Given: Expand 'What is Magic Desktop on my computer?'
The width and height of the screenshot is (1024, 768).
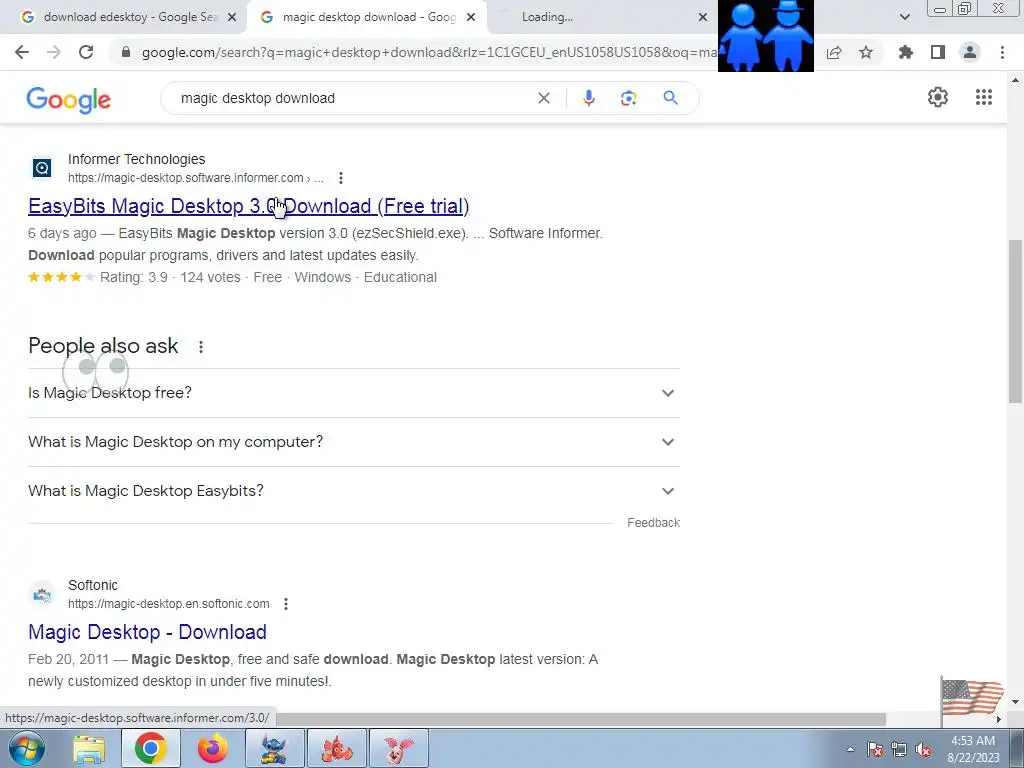Looking at the screenshot, I should coord(354,442).
